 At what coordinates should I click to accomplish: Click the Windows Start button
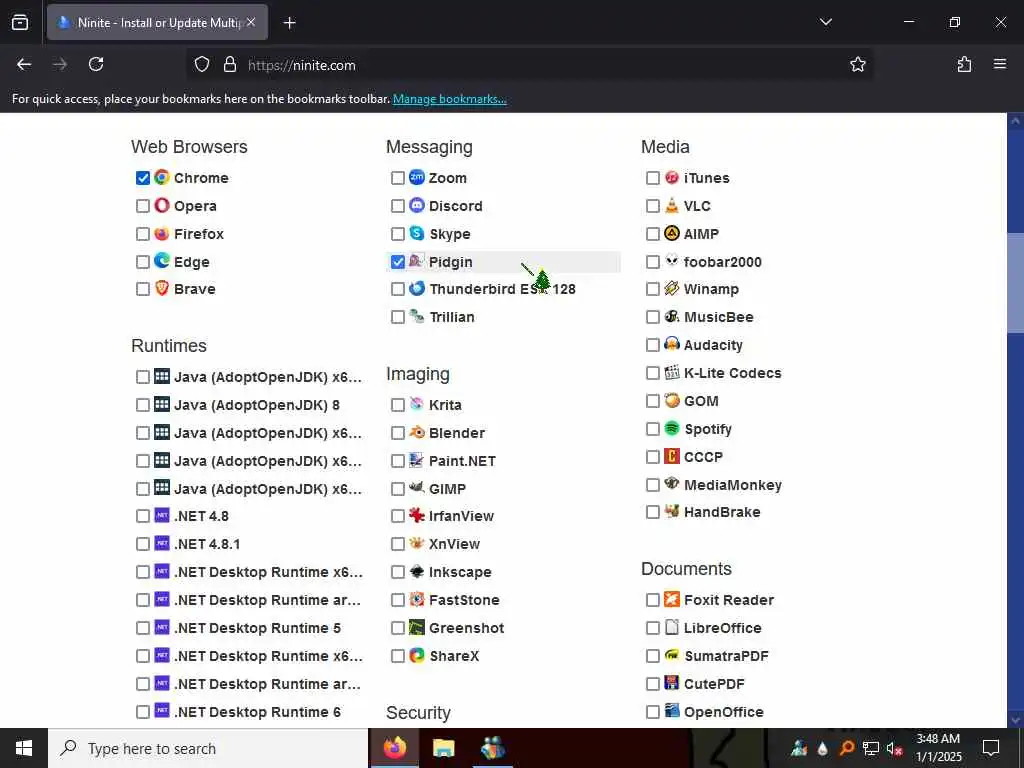[24, 748]
